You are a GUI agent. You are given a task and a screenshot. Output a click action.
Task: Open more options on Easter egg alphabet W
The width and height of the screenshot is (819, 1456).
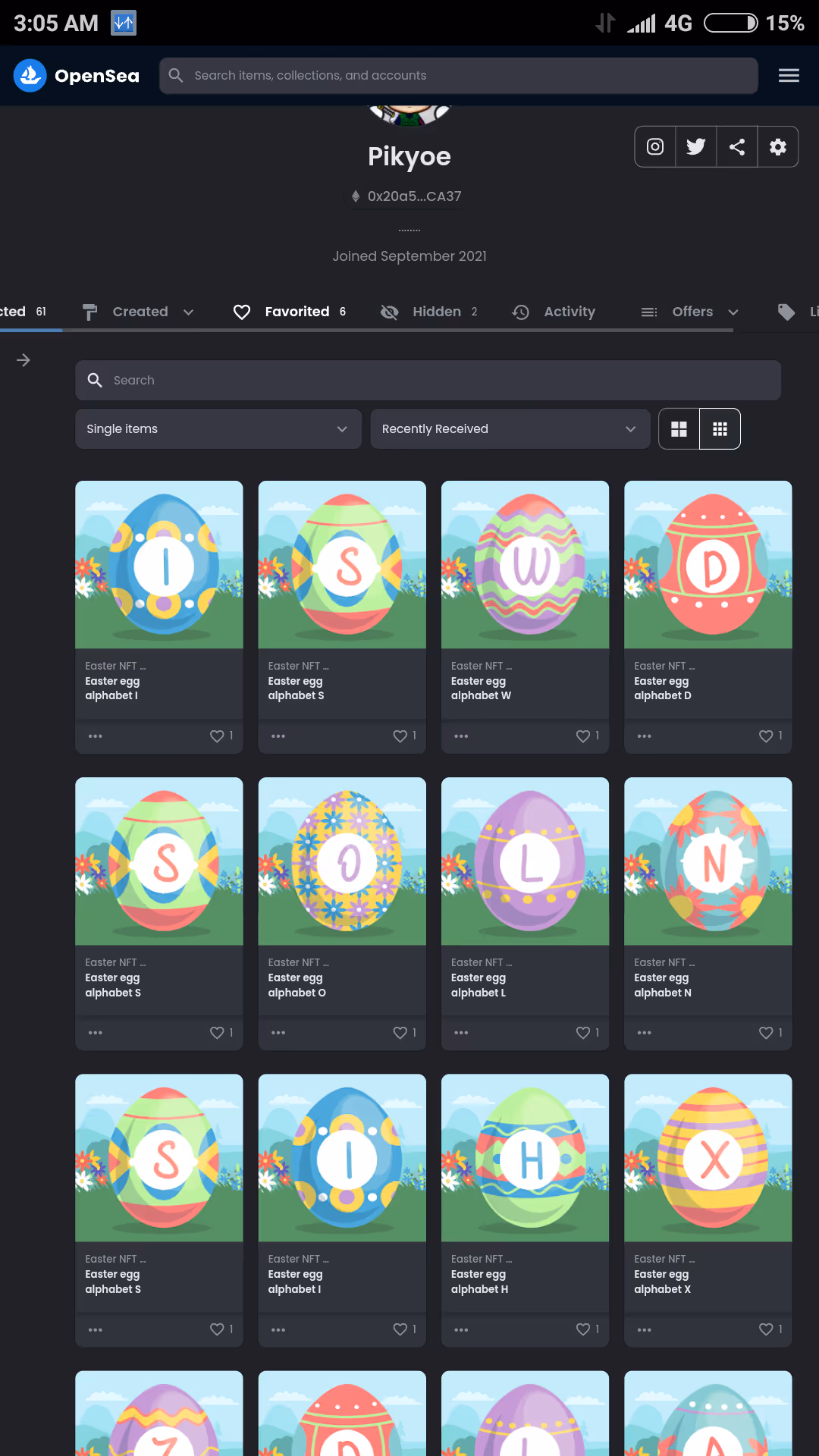461,736
